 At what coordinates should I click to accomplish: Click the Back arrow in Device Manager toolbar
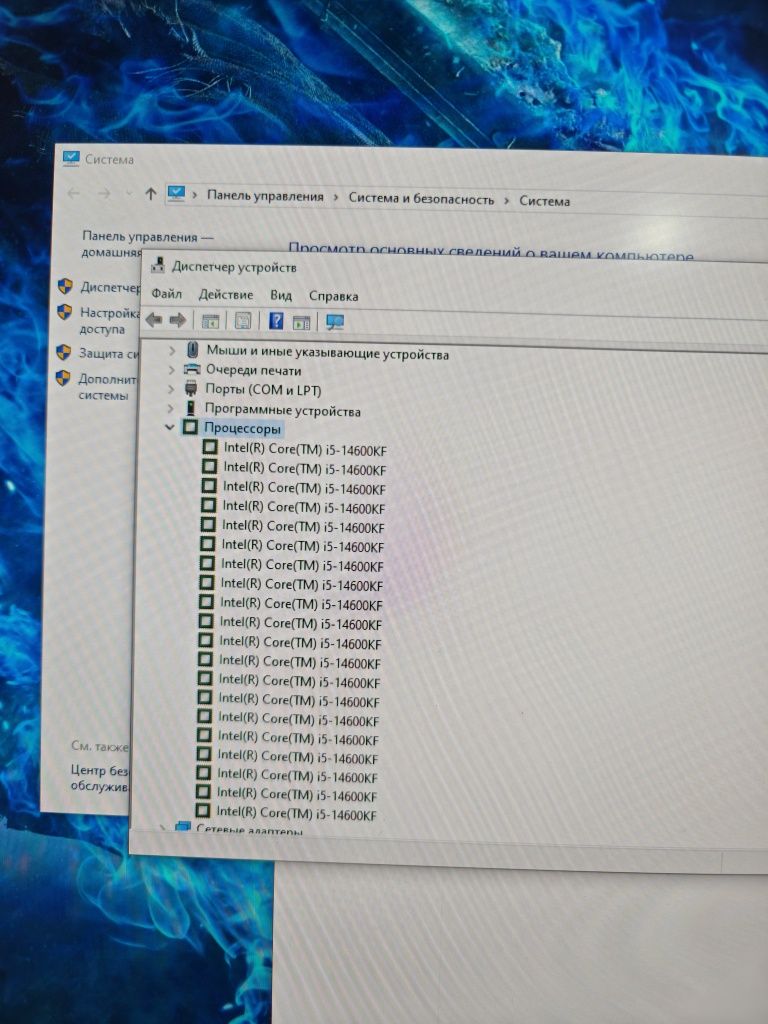tap(154, 320)
